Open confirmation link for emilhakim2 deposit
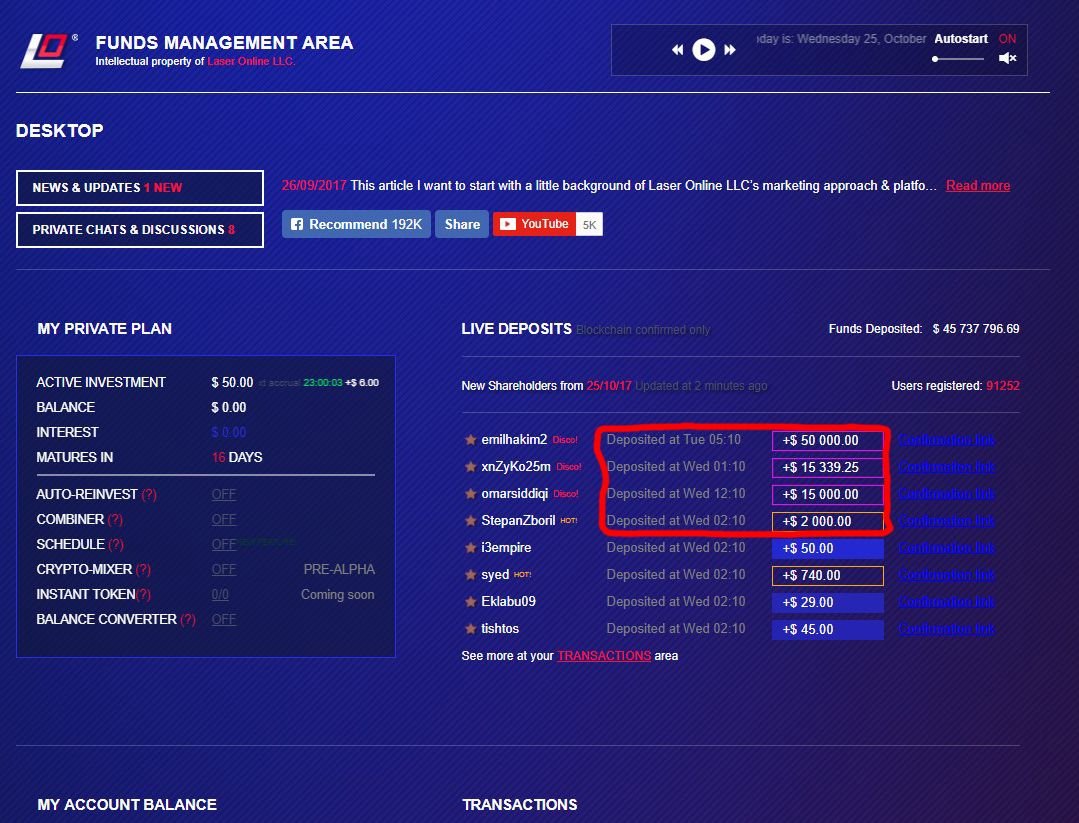Image resolution: width=1079 pixels, height=823 pixels. pyautogui.click(x=946, y=440)
